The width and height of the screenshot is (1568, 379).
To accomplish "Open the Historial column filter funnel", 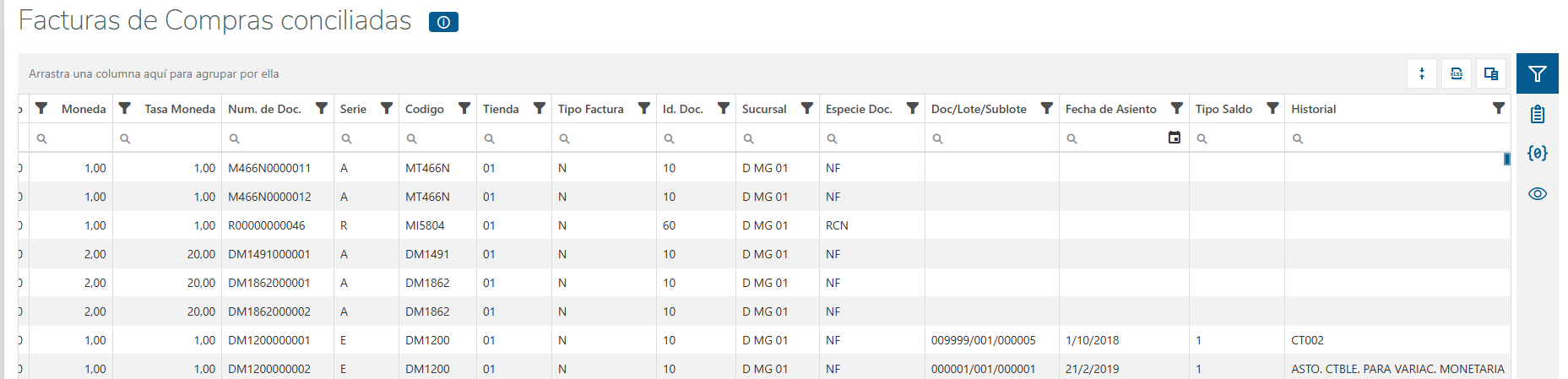I will coord(1499,108).
